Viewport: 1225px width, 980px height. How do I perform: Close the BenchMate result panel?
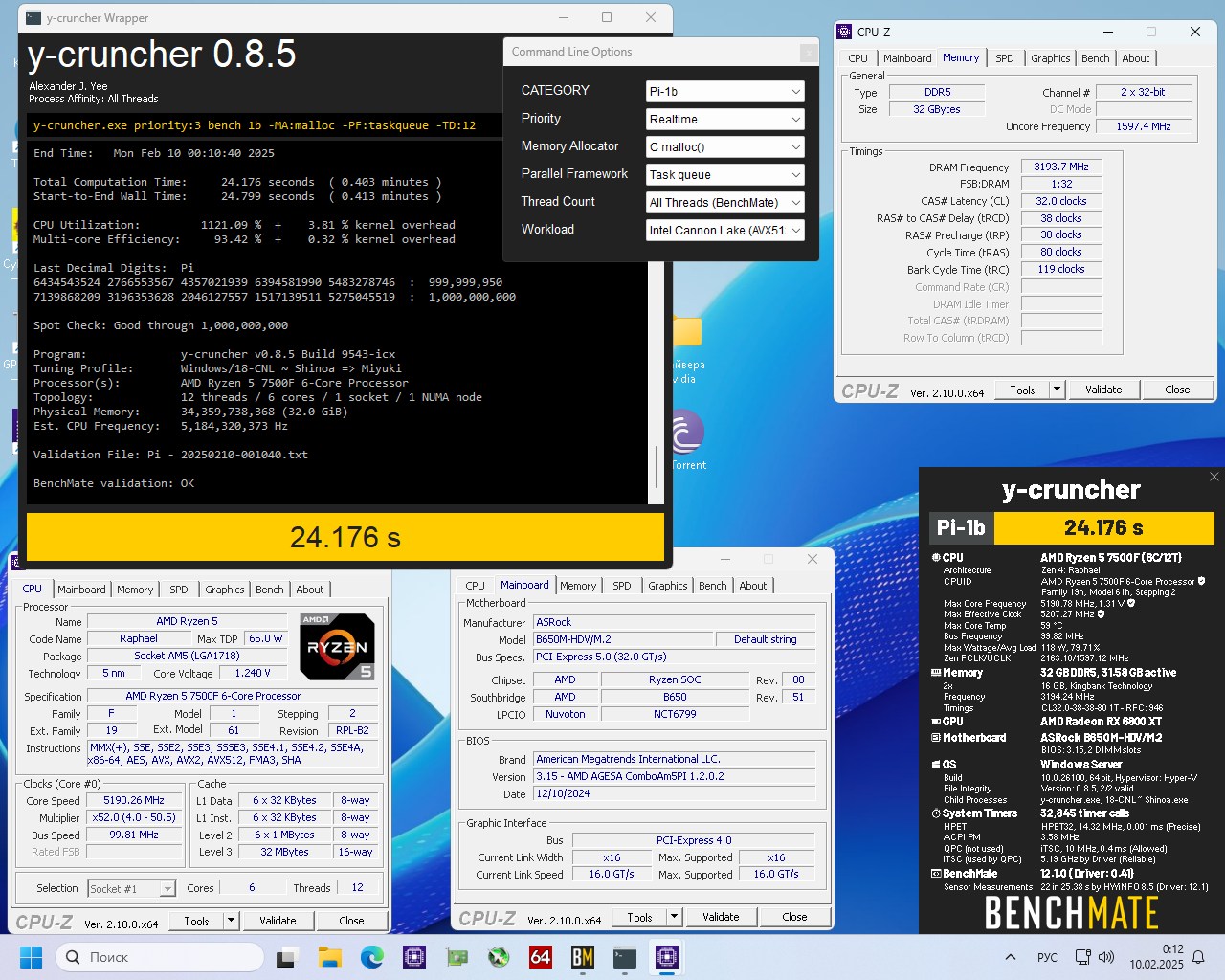pyautogui.click(x=1214, y=476)
